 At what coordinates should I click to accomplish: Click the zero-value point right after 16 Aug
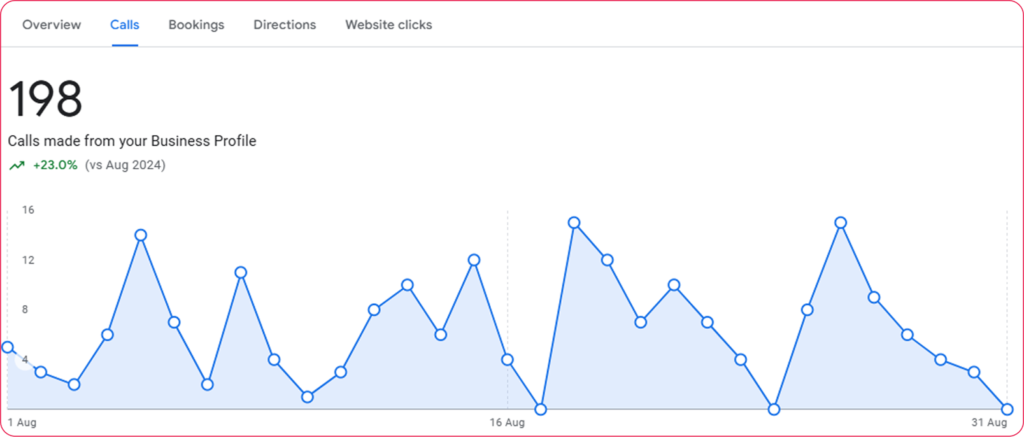tap(541, 409)
